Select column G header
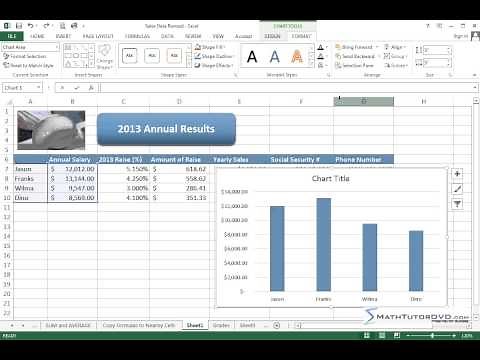Screen dimensions: 480x360 pos(363,101)
